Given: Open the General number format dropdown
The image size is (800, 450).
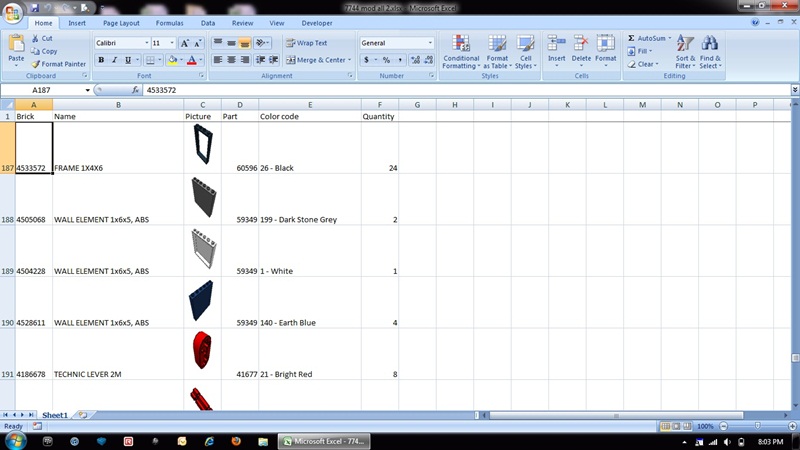Looking at the screenshot, I should [x=431, y=43].
